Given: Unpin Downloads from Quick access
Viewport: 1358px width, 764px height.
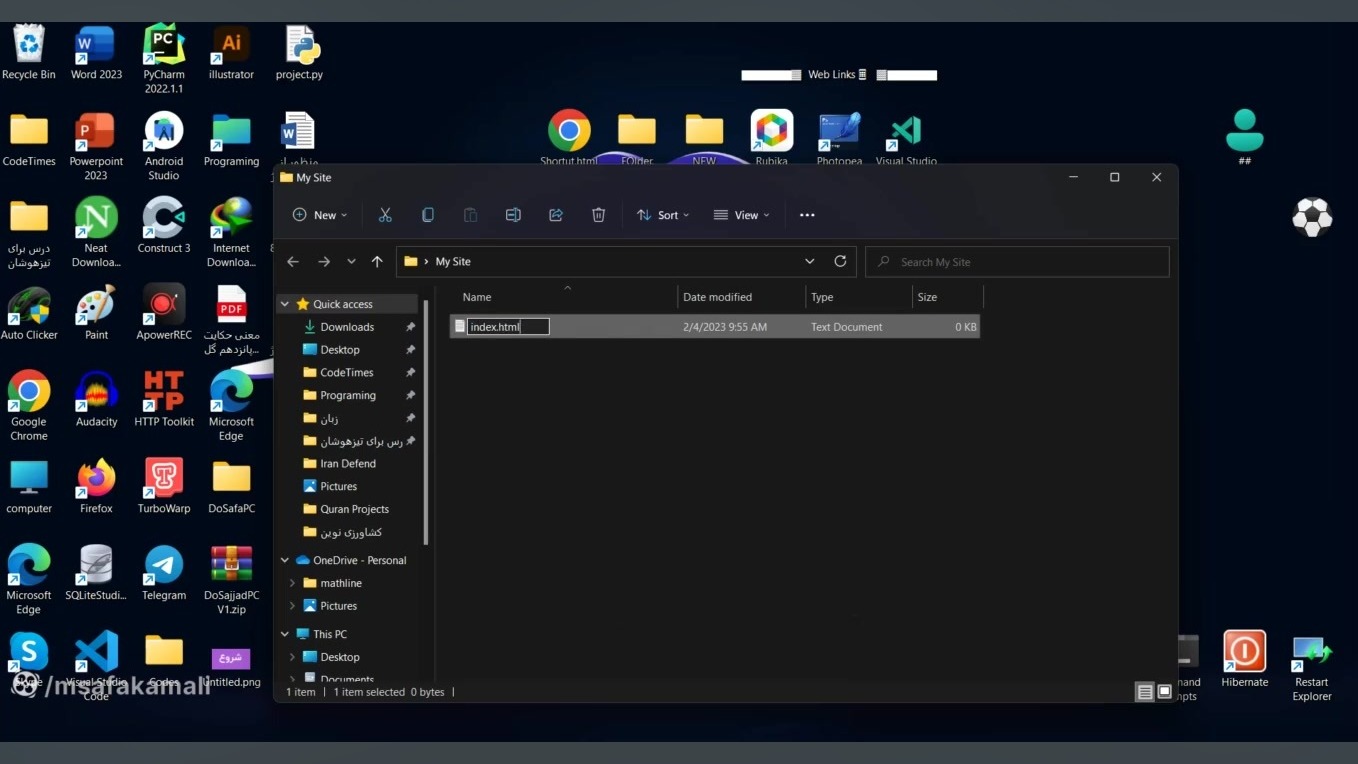Looking at the screenshot, I should [x=410, y=327].
